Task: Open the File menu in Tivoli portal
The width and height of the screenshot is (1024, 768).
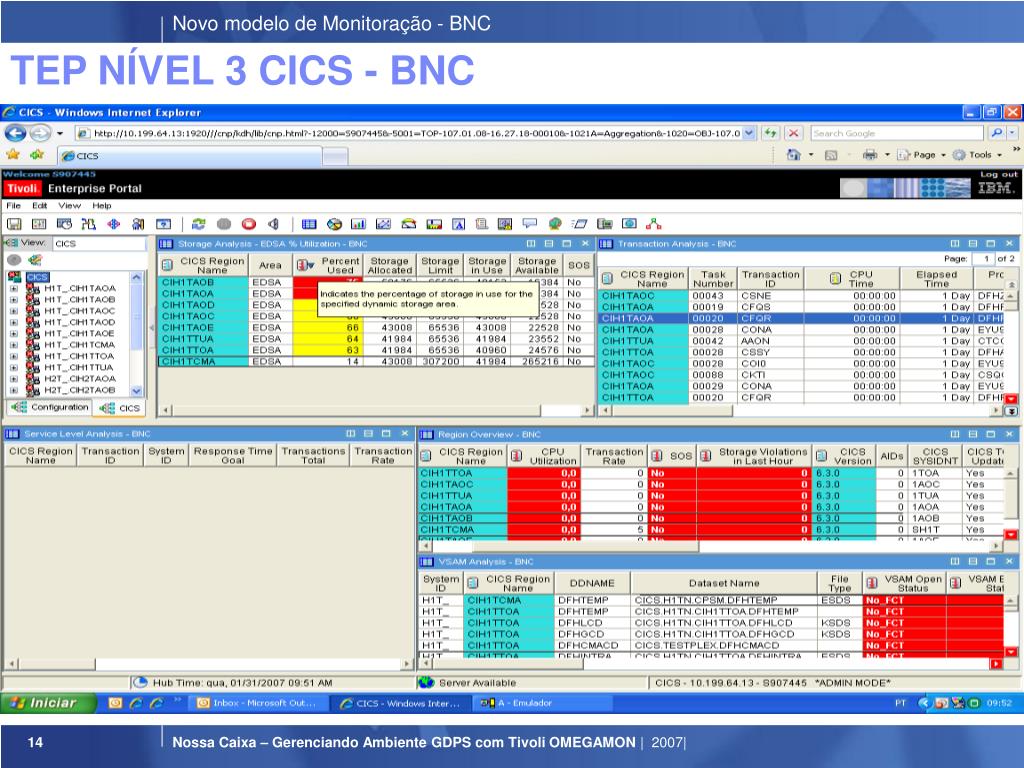Action: point(13,206)
